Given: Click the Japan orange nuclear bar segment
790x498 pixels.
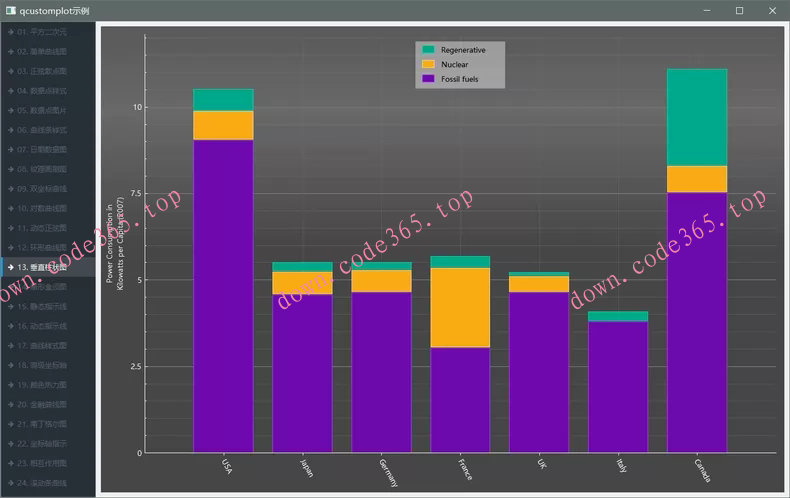Looking at the screenshot, I should tap(302, 283).
